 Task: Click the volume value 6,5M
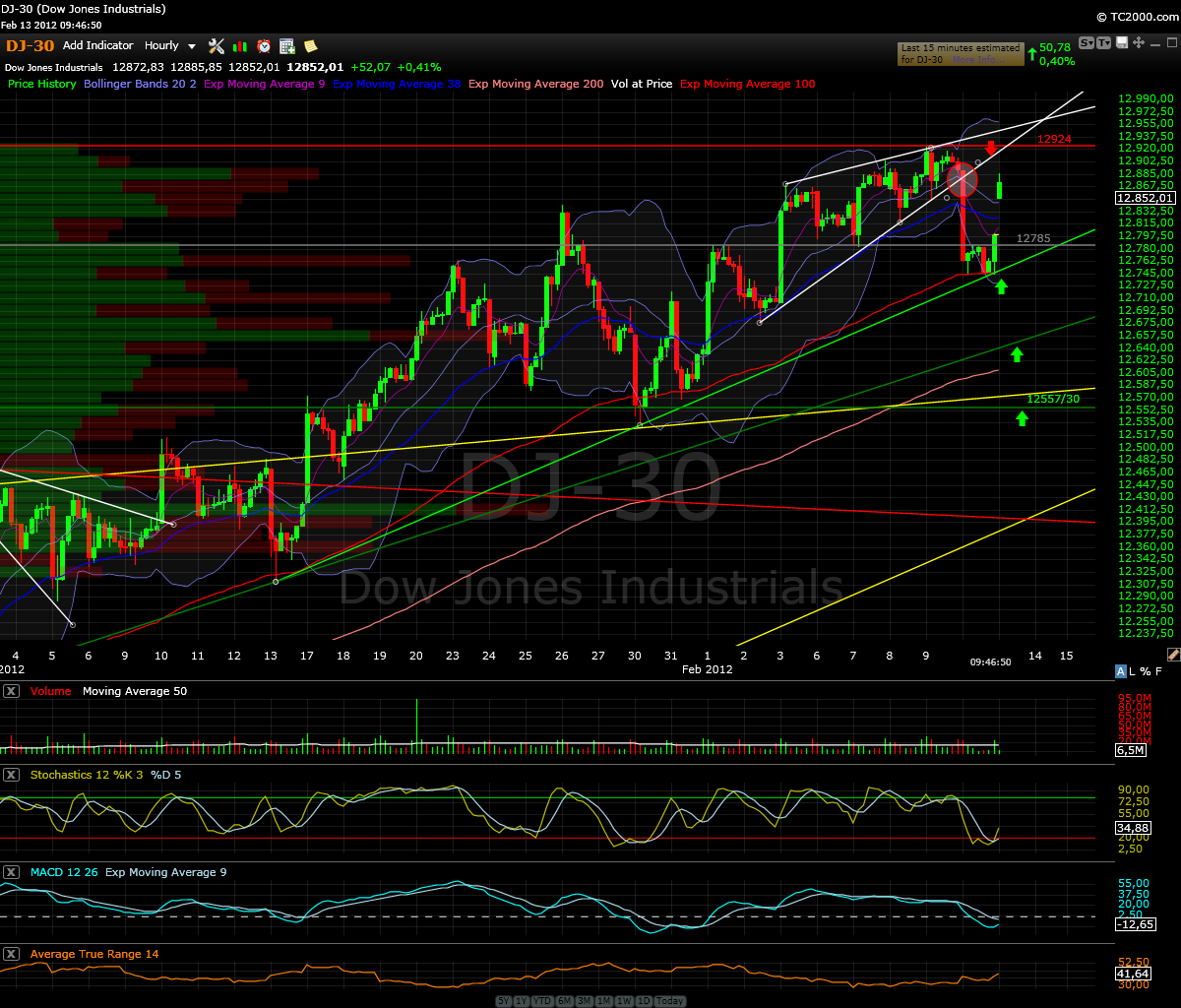pos(1131,750)
